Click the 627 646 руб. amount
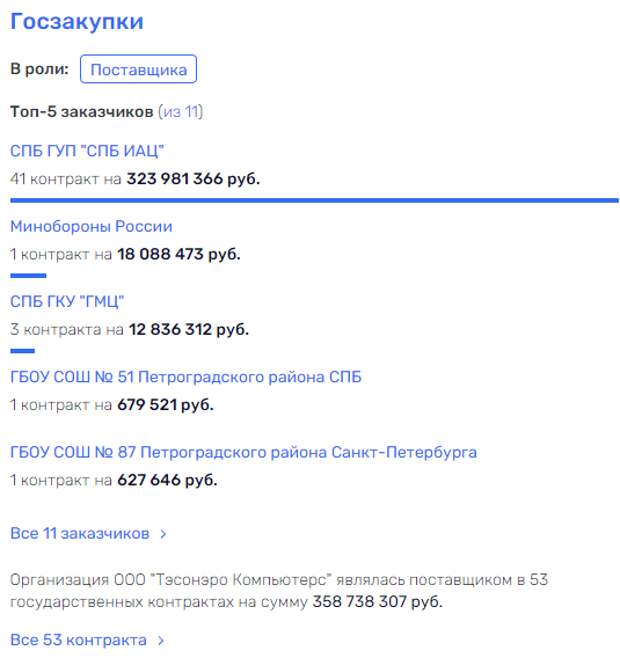The image size is (620, 658). [x=167, y=480]
